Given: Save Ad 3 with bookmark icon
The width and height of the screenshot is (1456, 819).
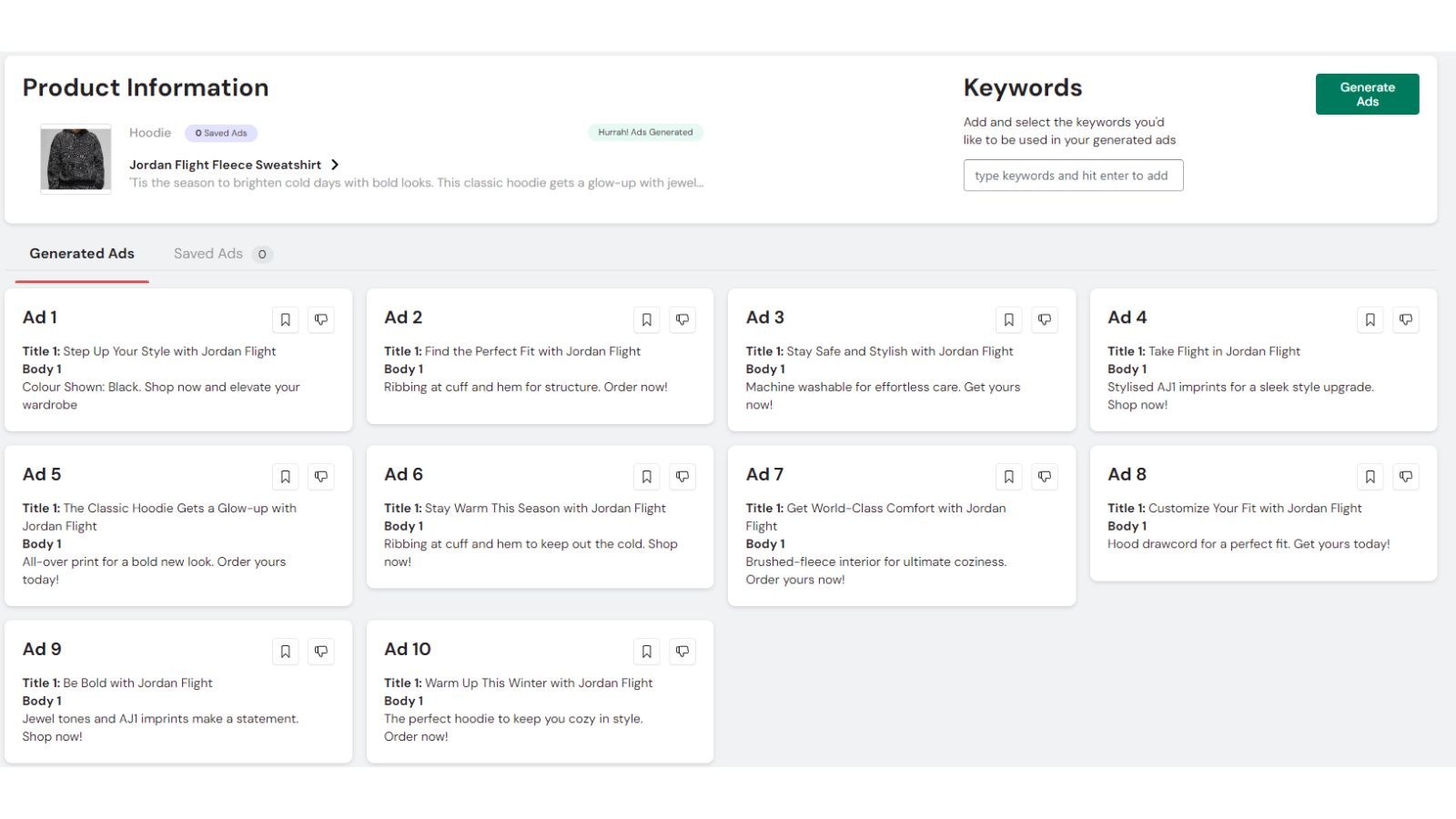Looking at the screenshot, I should tap(1008, 319).
